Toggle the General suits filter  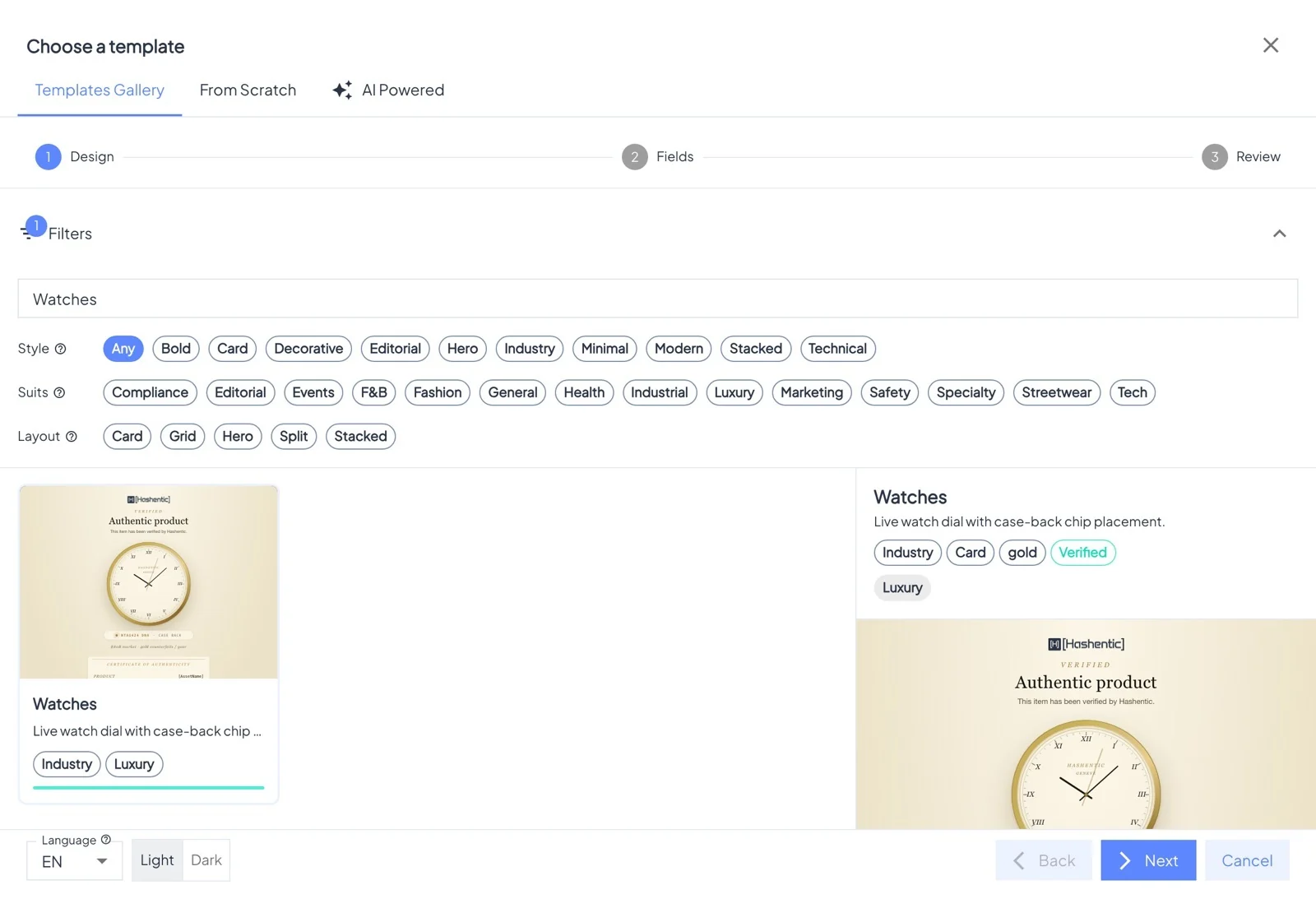point(512,392)
